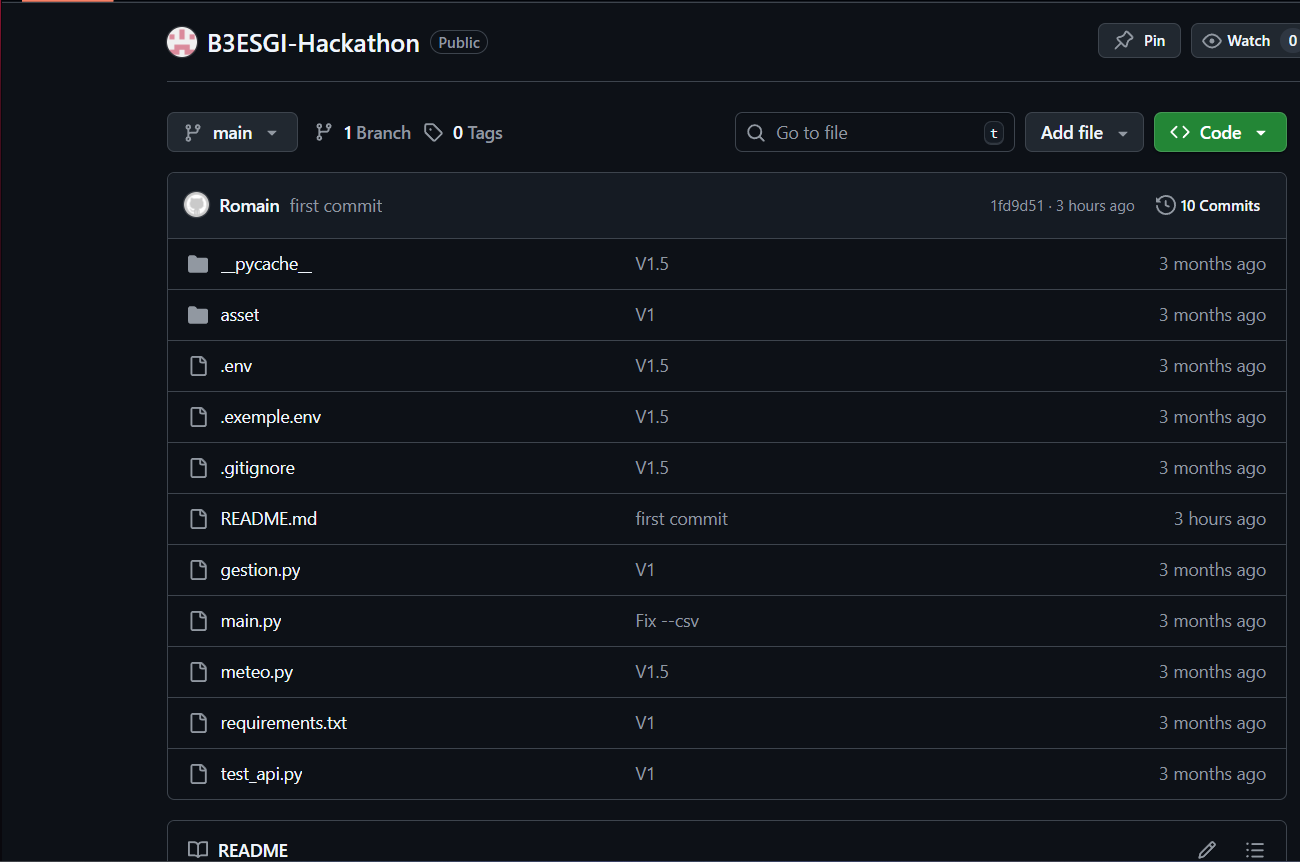This screenshot has width=1300, height=862.
Task: Open the requirements.txt file
Action: (284, 723)
